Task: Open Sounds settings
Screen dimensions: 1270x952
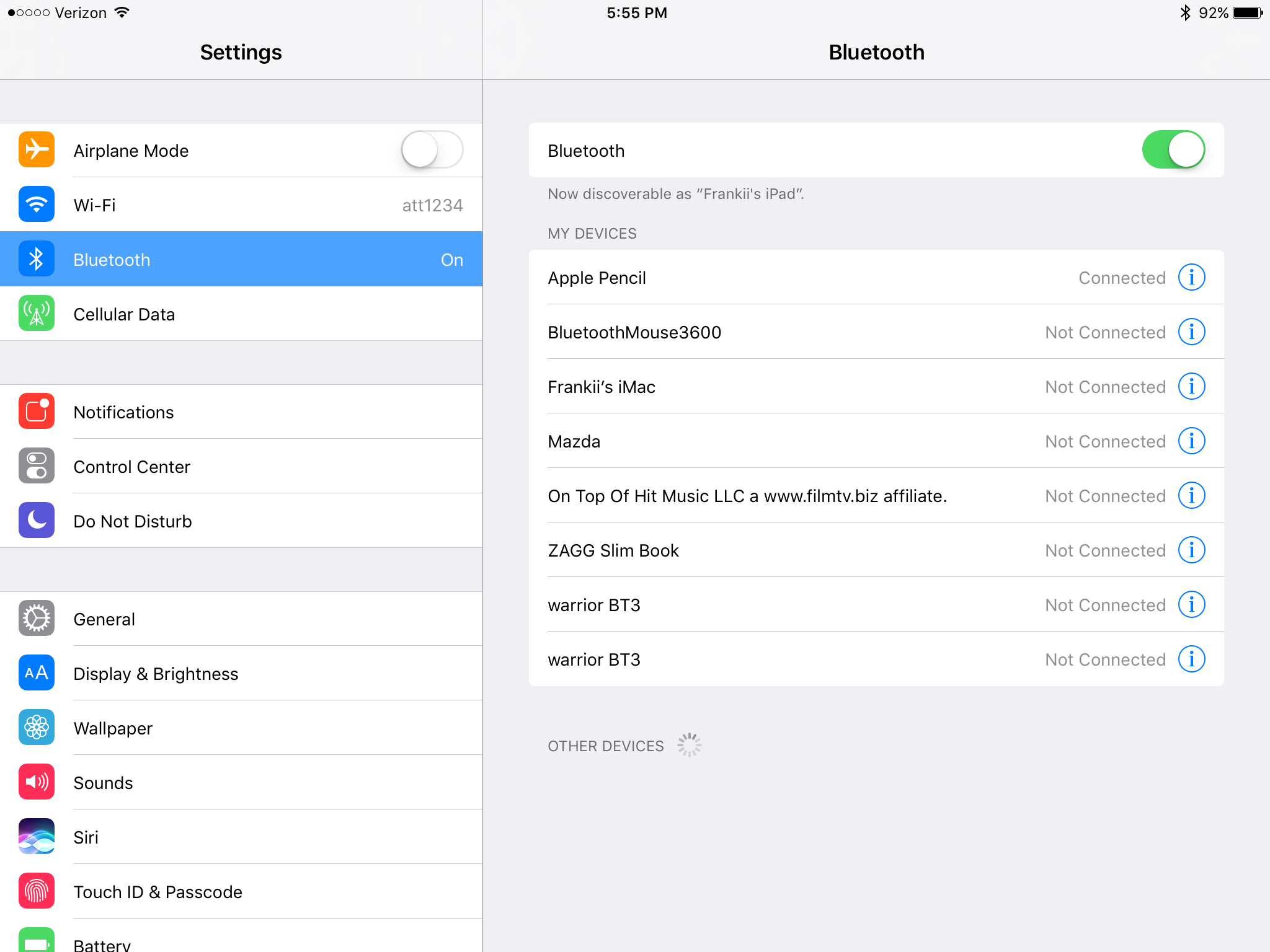Action: (x=103, y=783)
